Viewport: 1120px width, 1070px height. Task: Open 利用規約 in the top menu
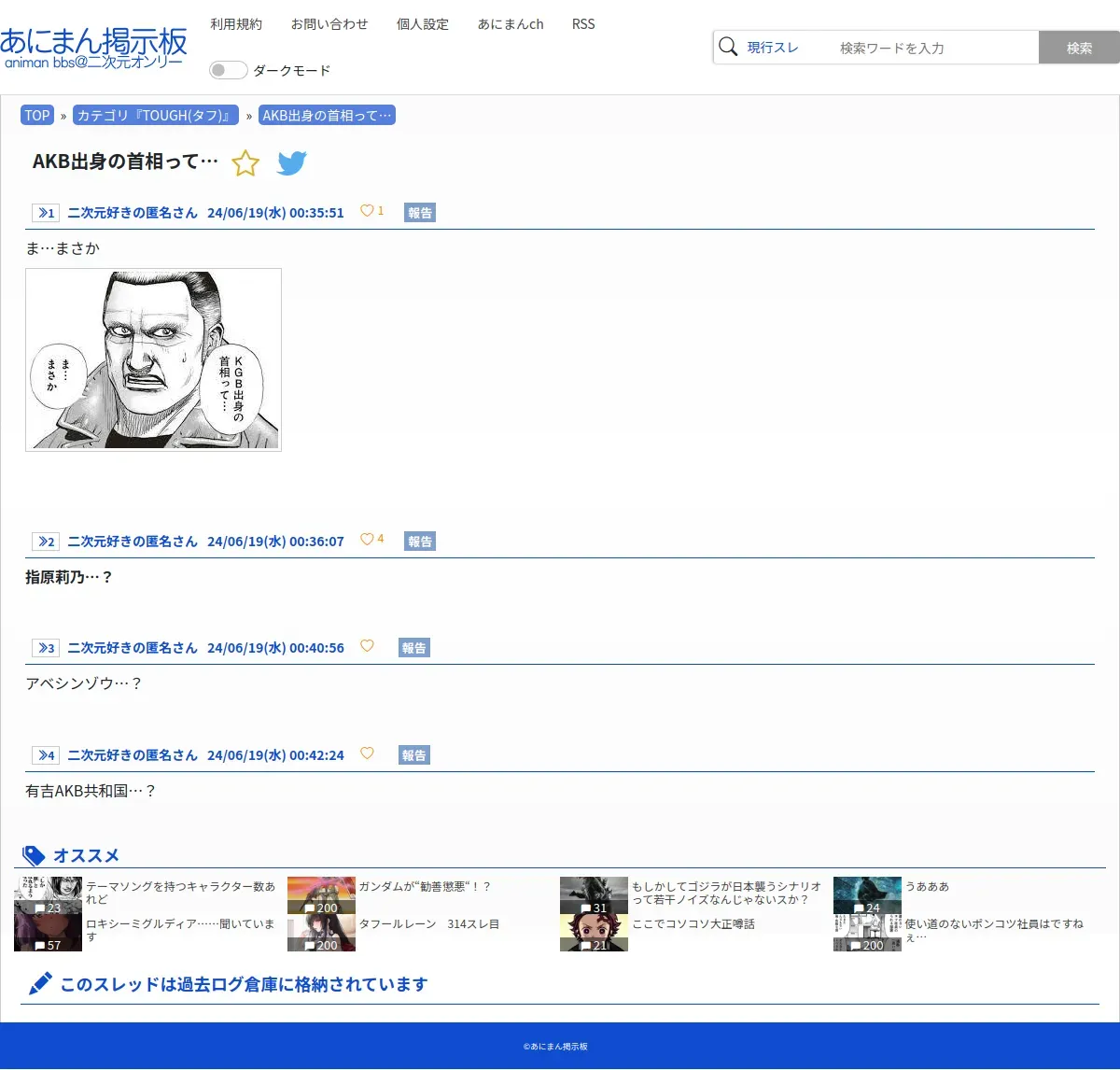point(236,24)
